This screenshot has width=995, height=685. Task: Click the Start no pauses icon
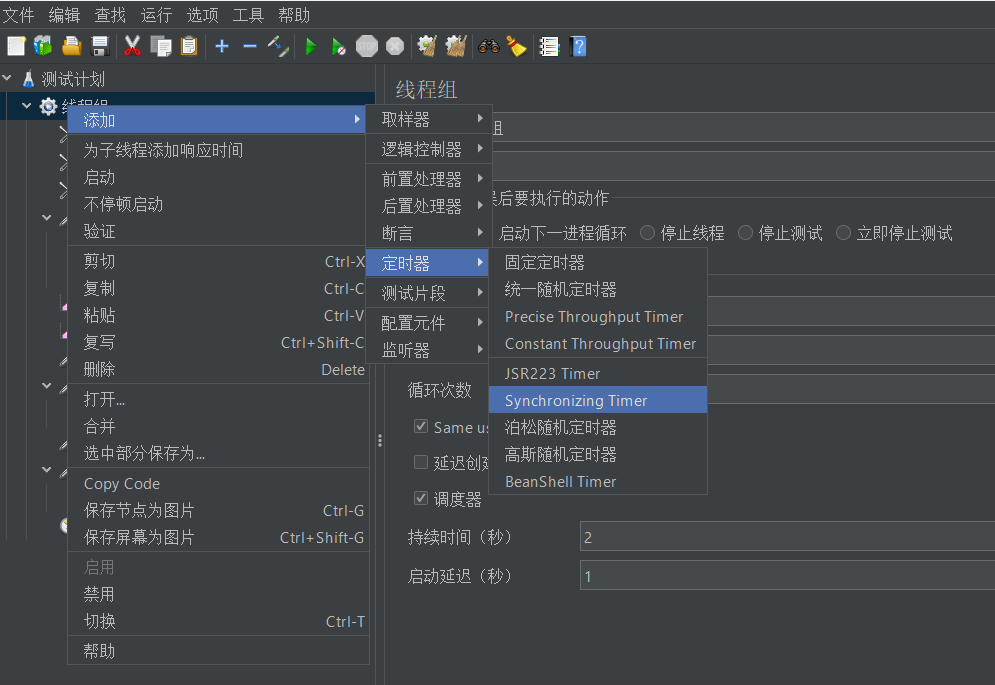339,46
